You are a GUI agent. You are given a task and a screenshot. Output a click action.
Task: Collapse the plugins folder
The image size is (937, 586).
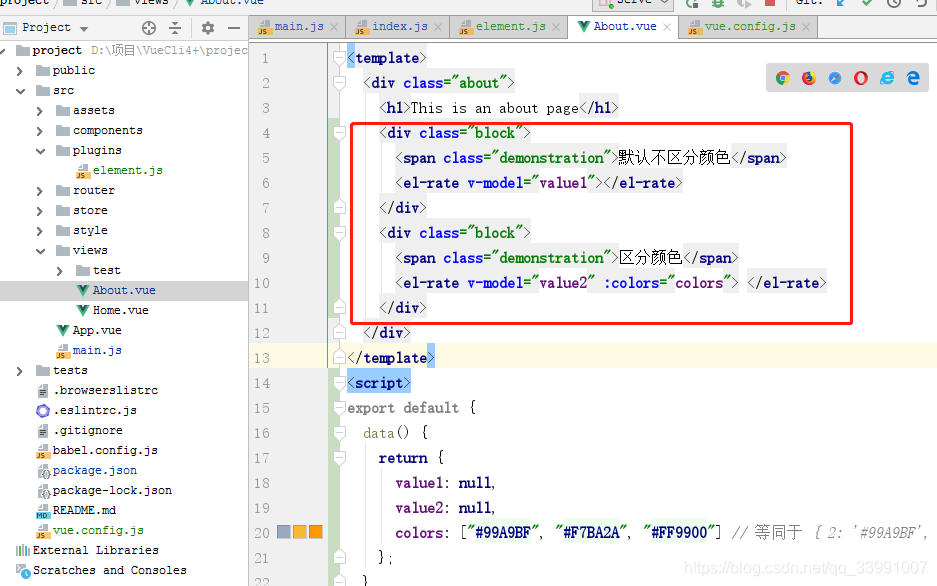(40, 151)
